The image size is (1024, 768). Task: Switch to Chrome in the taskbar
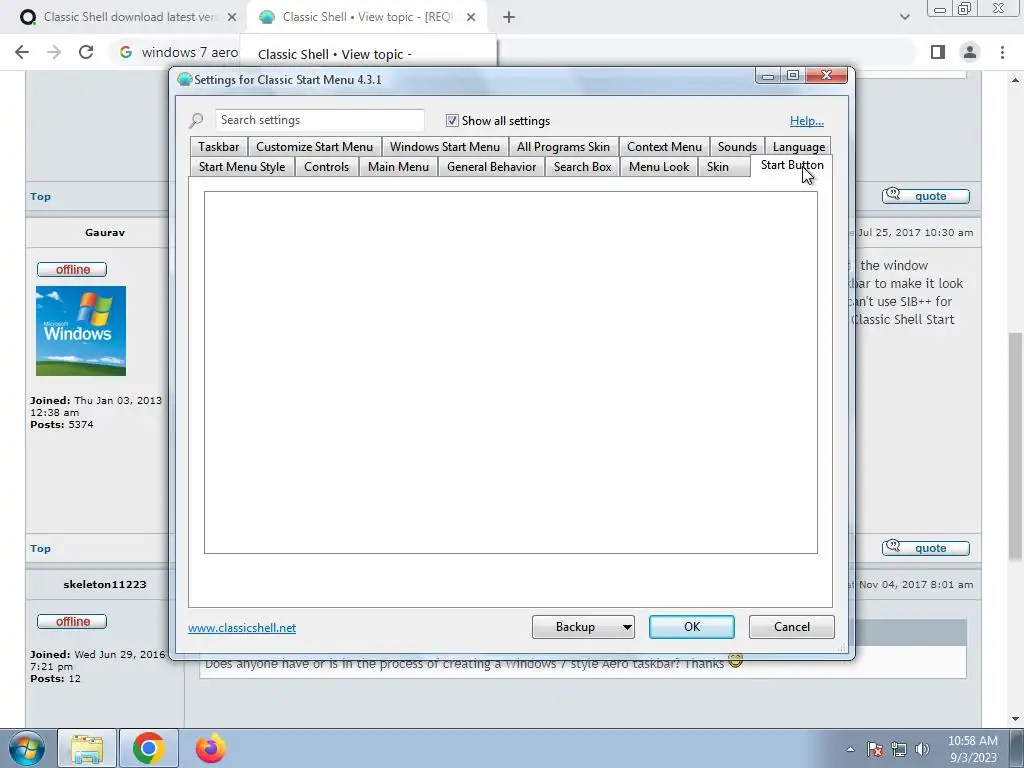[x=149, y=748]
